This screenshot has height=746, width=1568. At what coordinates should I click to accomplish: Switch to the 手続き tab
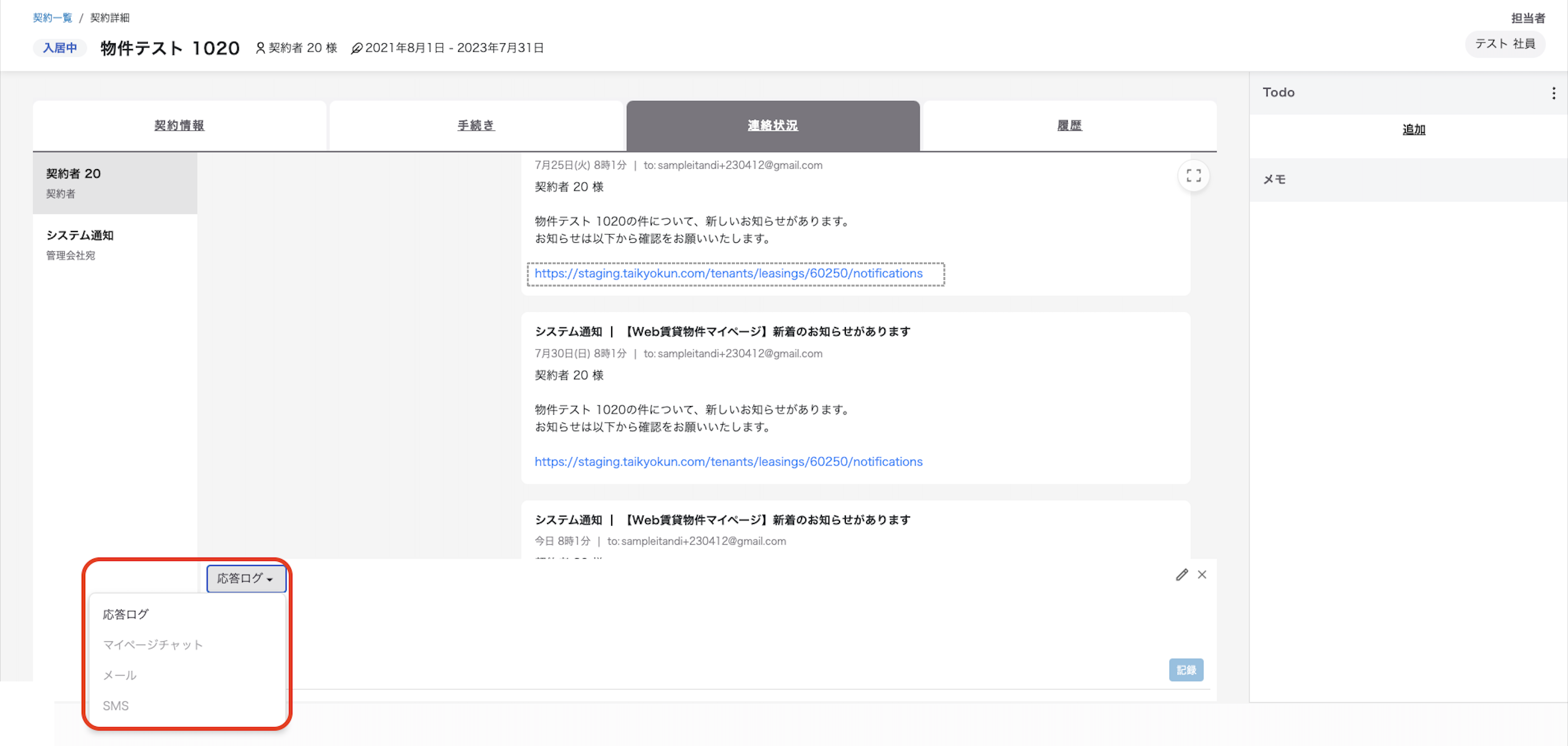[x=476, y=125]
